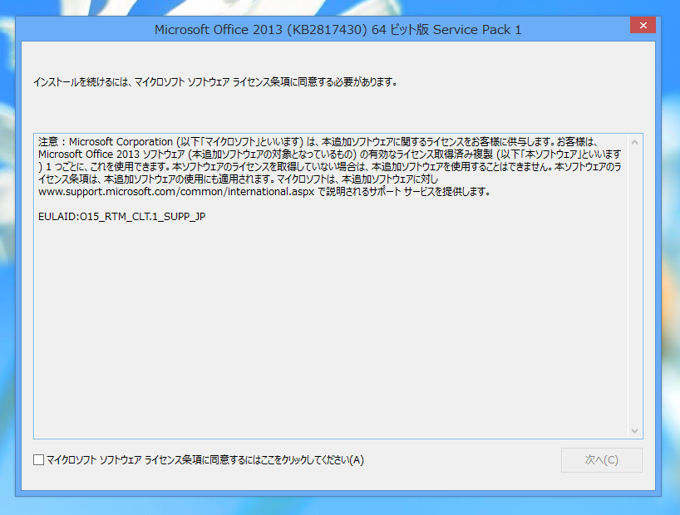Click the 次へ(C) button

[x=602, y=460]
